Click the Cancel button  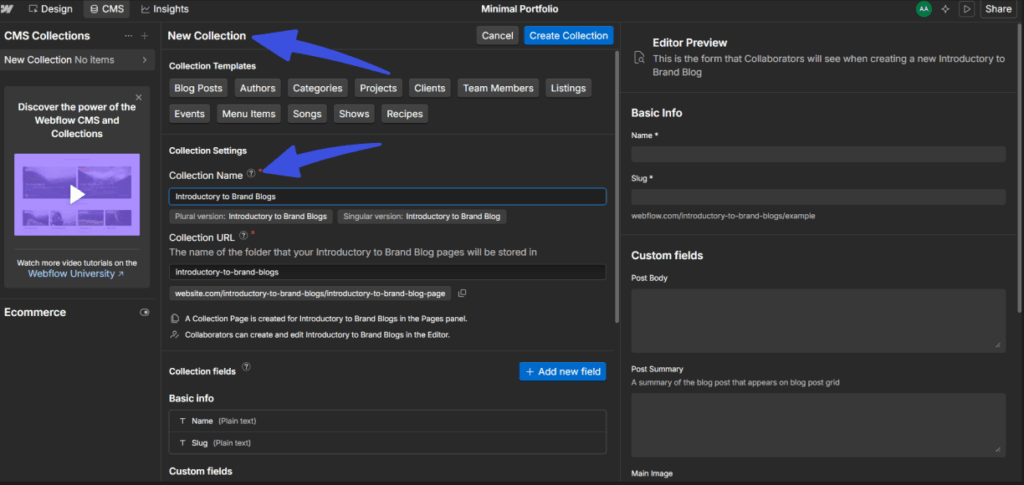click(x=498, y=36)
